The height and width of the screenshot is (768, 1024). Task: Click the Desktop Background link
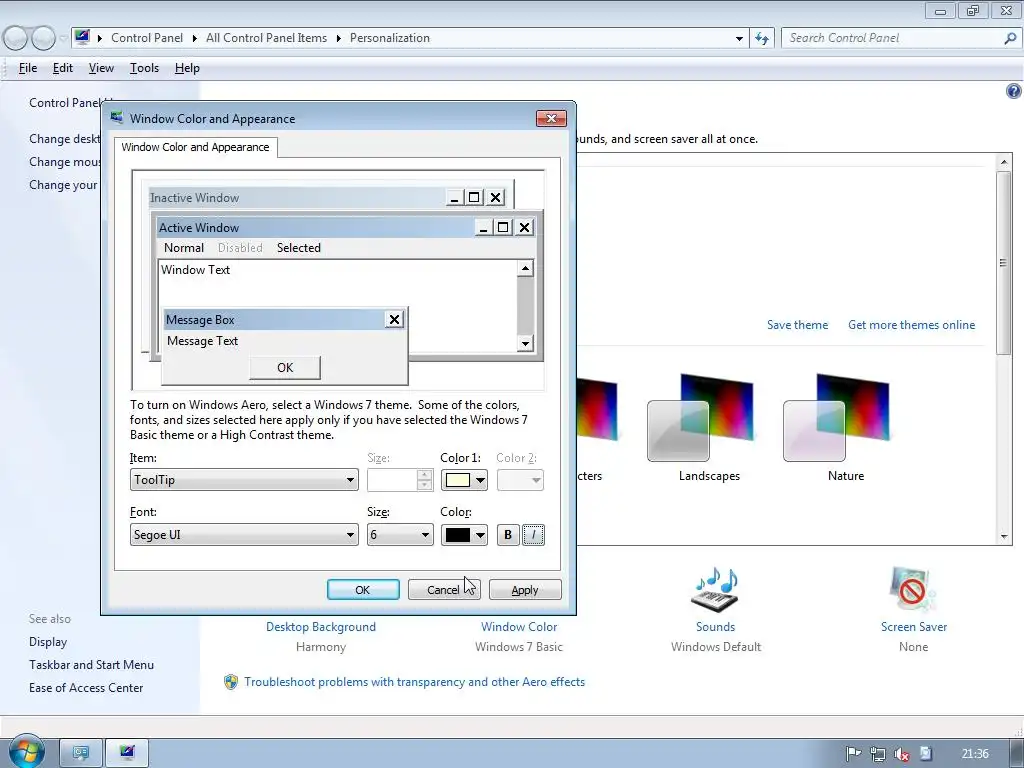click(x=321, y=627)
